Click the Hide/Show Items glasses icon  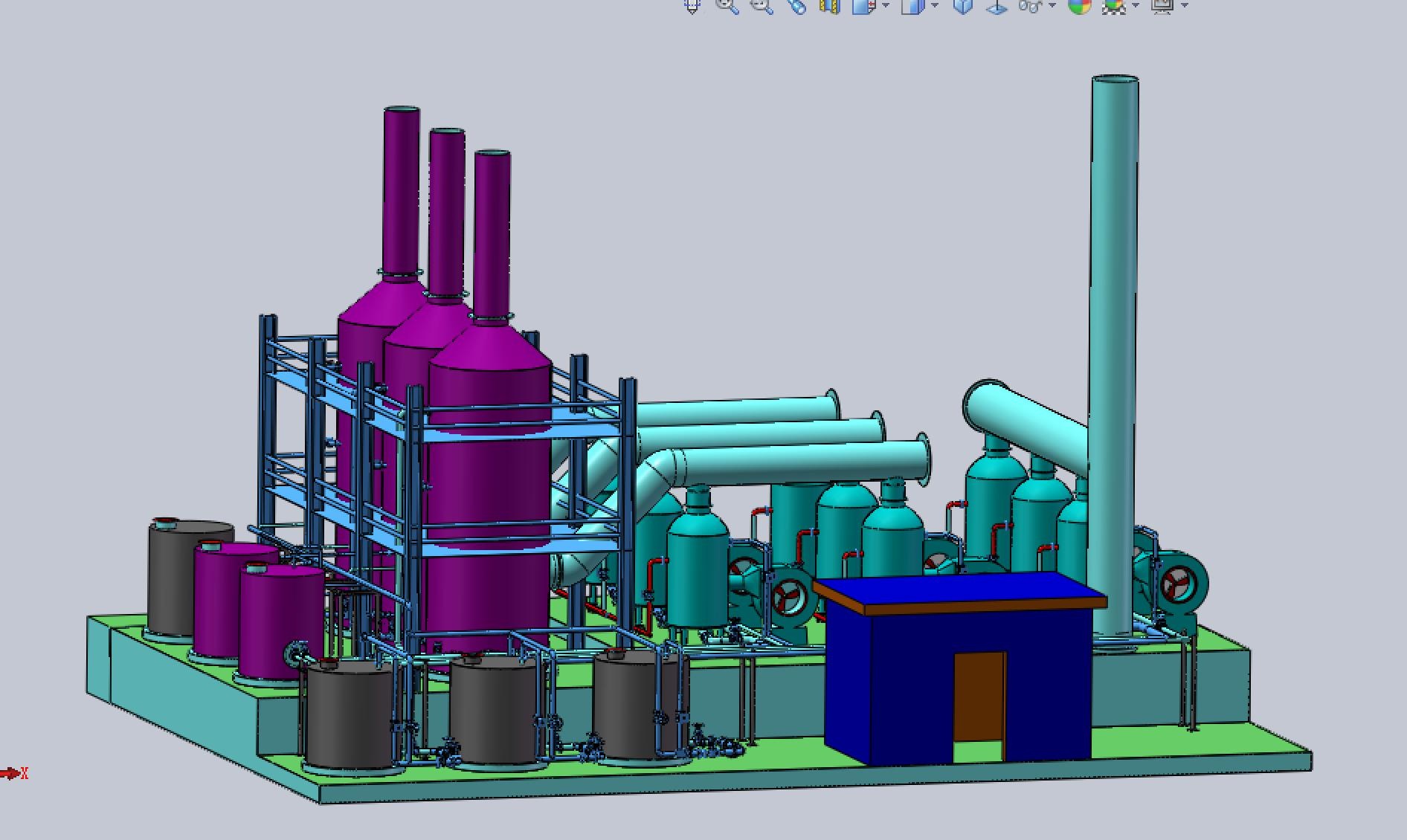click(x=1030, y=6)
